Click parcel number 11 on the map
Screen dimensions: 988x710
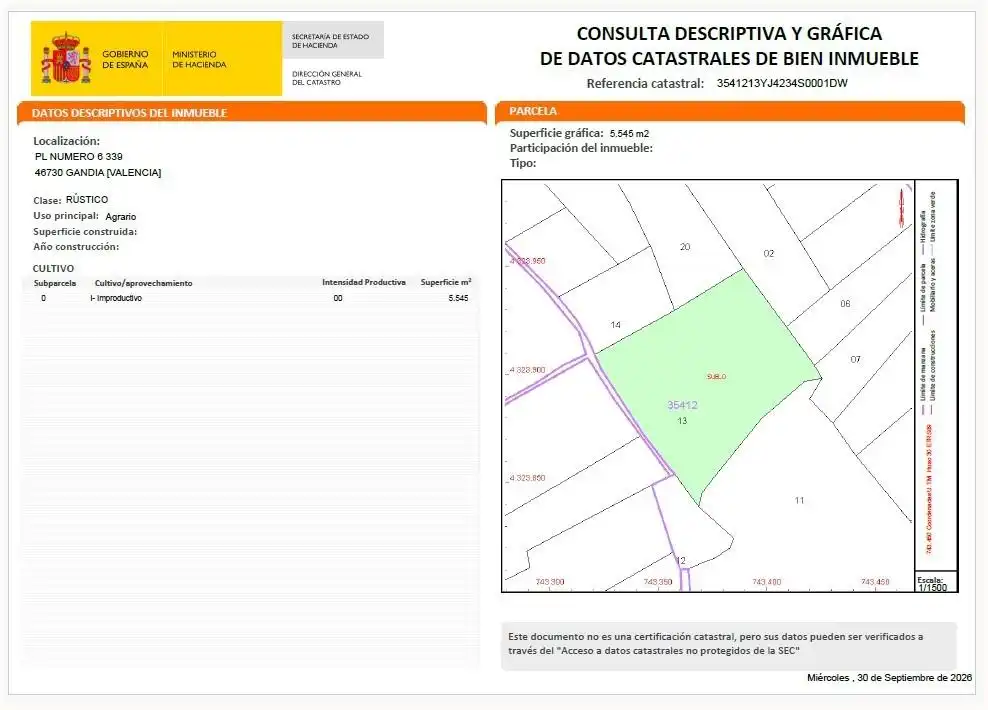(x=799, y=500)
